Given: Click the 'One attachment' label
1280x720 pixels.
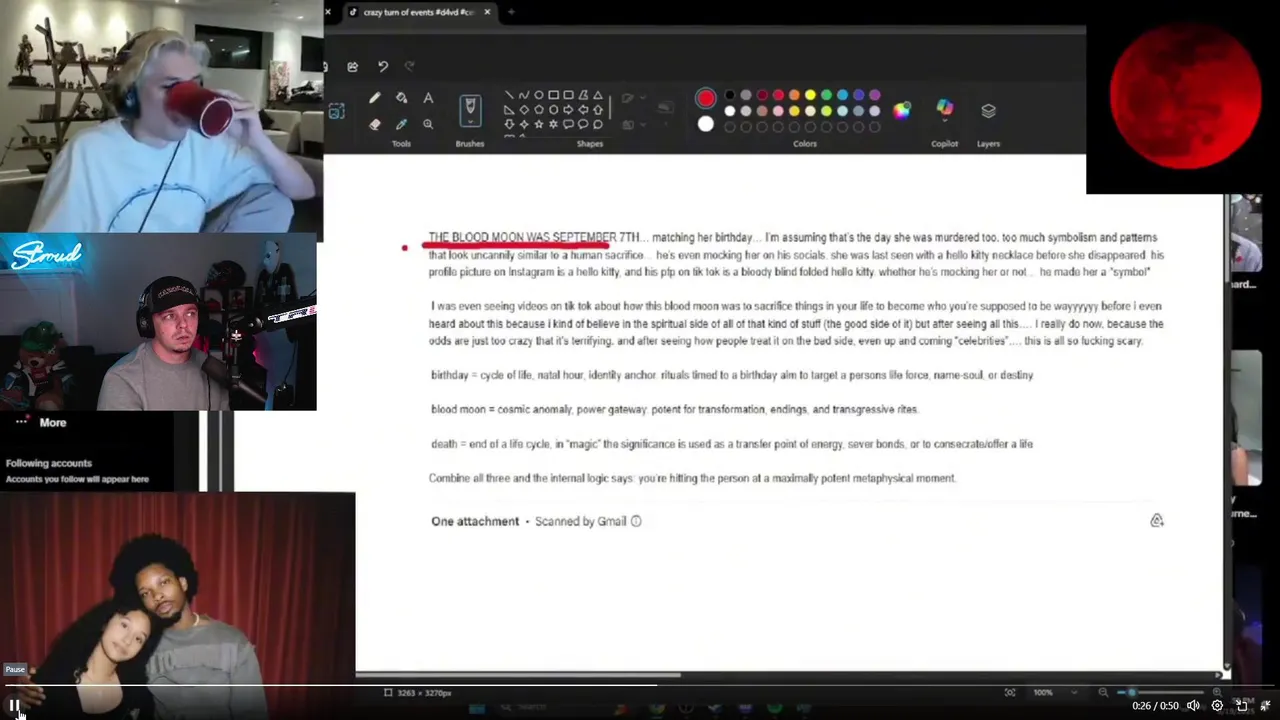Looking at the screenshot, I should pos(475,521).
